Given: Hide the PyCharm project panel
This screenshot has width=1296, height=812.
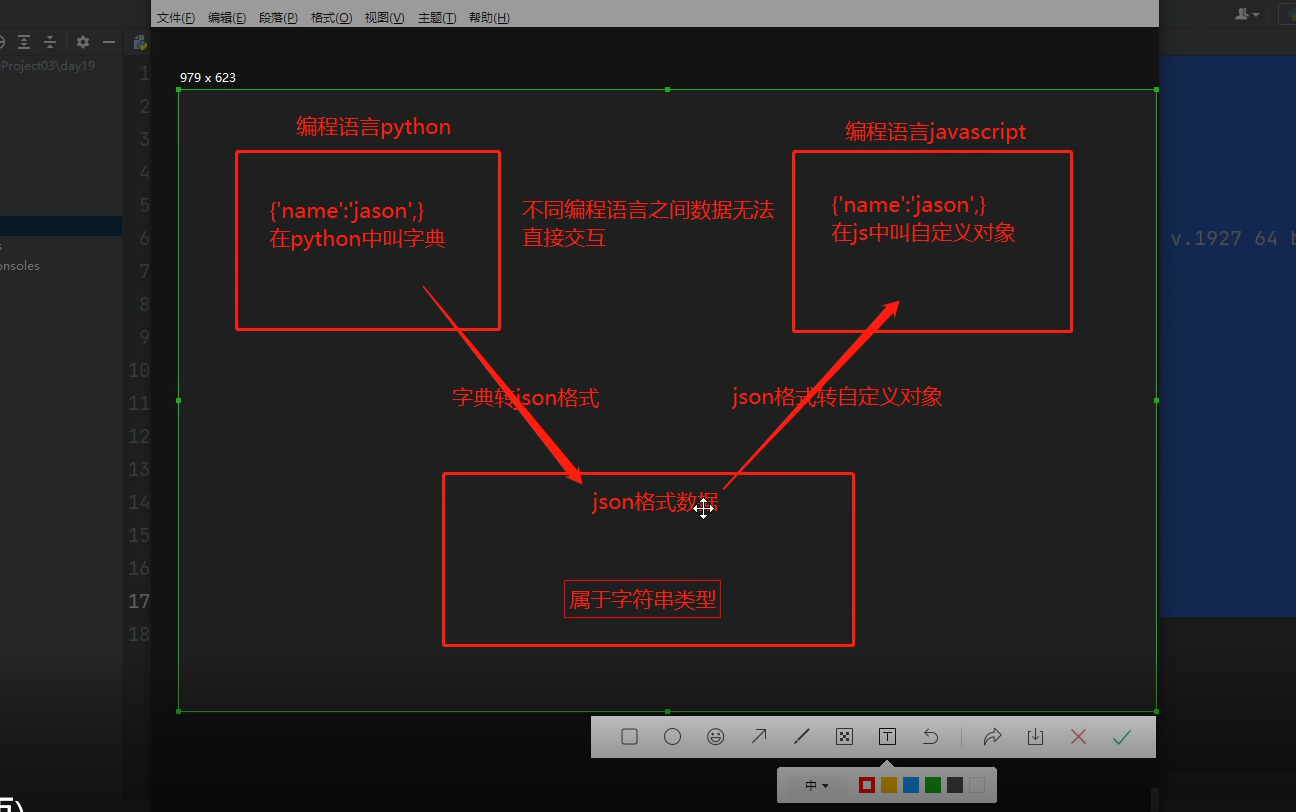Looking at the screenshot, I should tap(109, 42).
